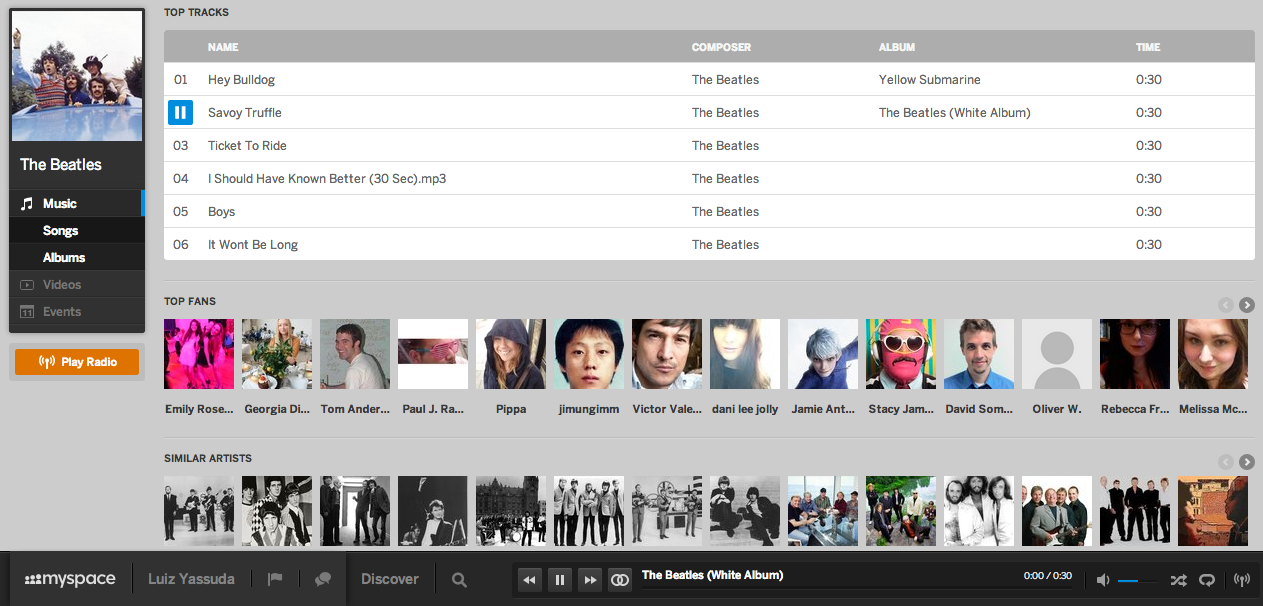Image resolution: width=1263 pixels, height=606 pixels.
Task: Show previous page of Top Fans
Action: tap(1226, 305)
